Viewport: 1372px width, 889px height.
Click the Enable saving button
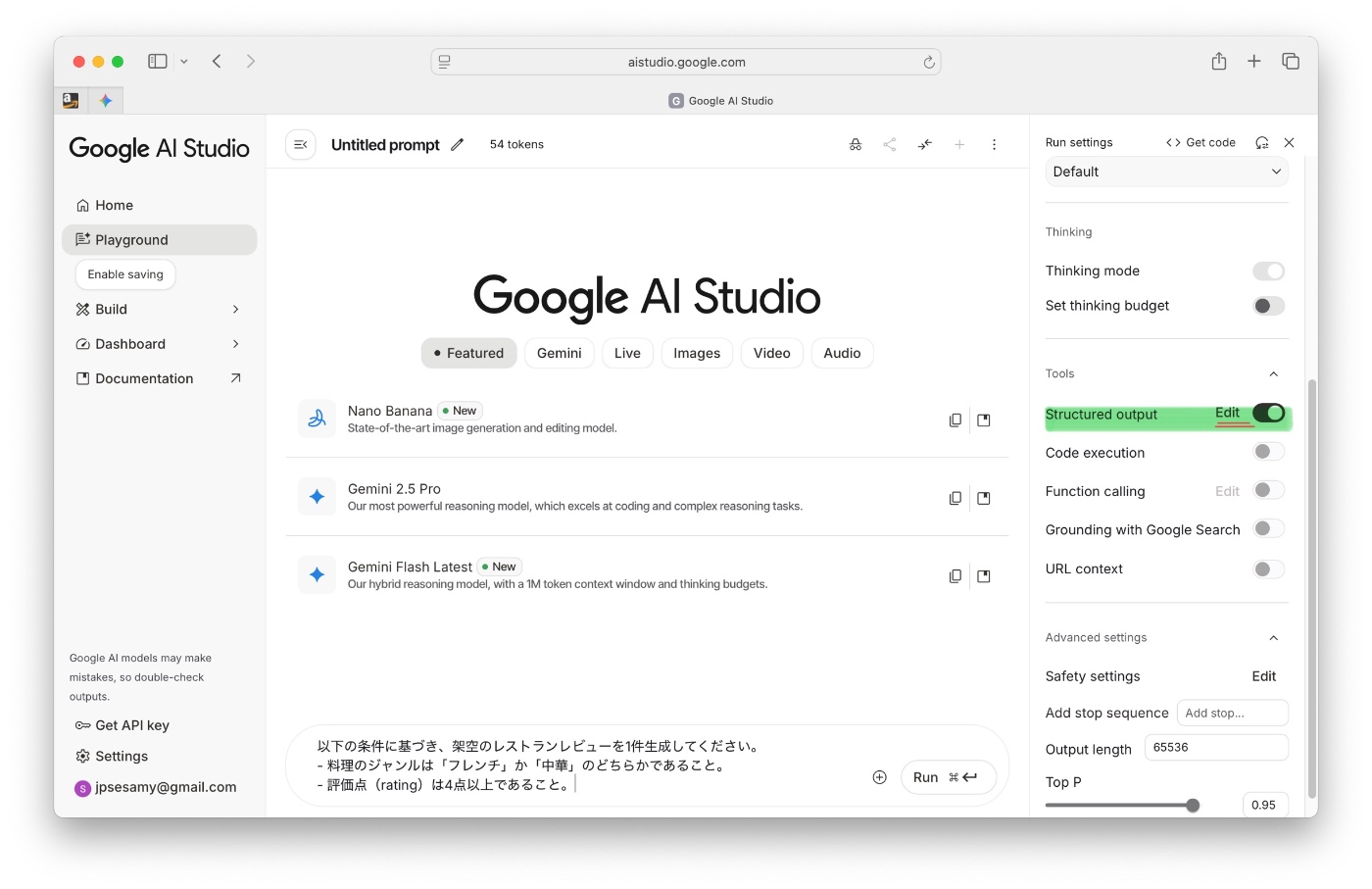pos(125,274)
